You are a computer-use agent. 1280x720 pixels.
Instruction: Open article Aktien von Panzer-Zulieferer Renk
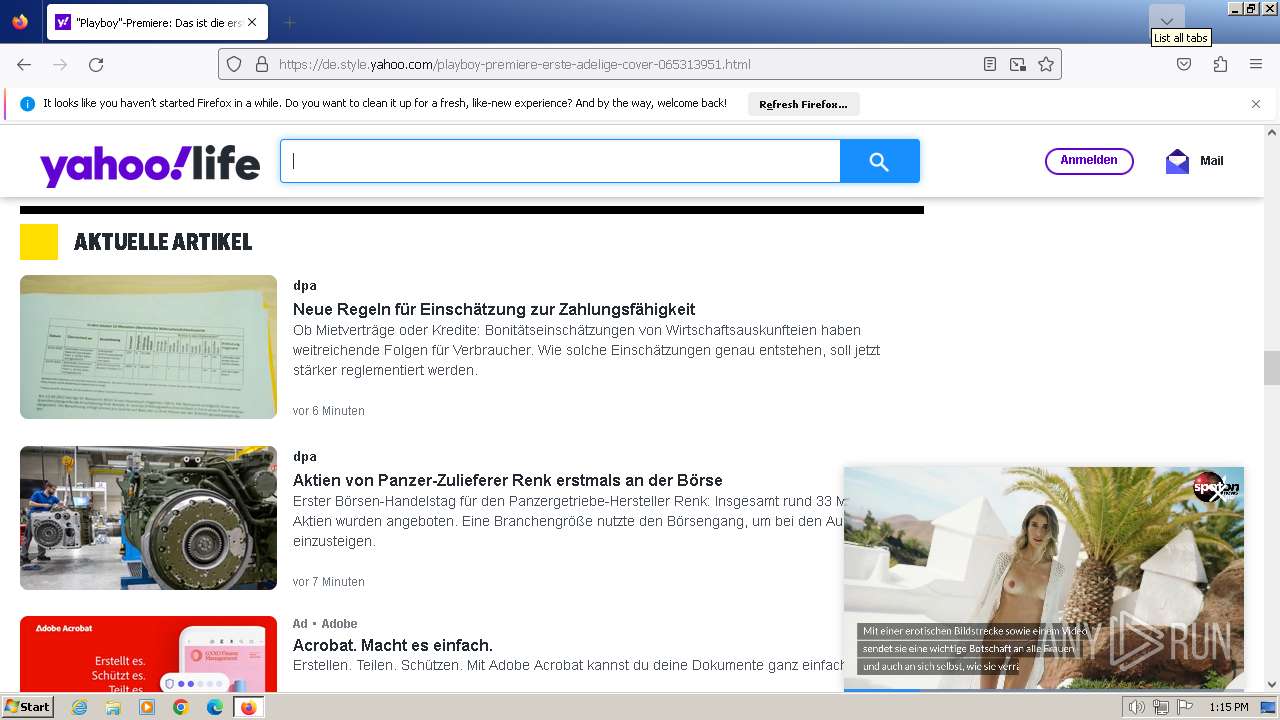tap(508, 480)
